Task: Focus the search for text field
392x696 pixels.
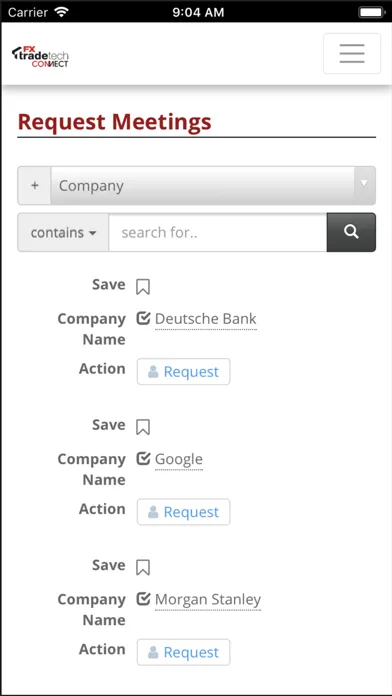Action: click(x=218, y=232)
